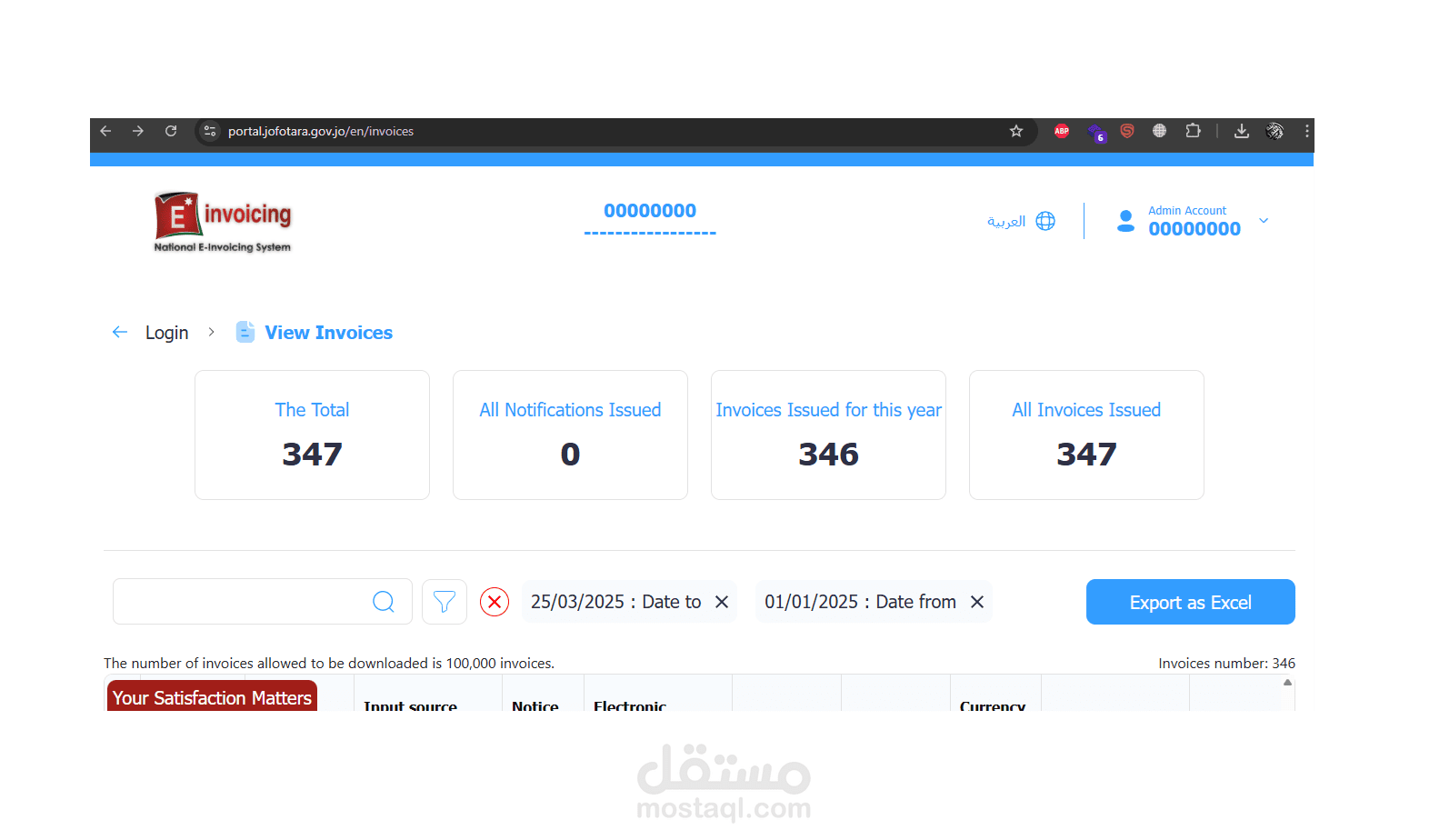Remove the Date from 01/01/2025 filter
This screenshot has height=840, width=1449.
pyautogui.click(x=977, y=602)
